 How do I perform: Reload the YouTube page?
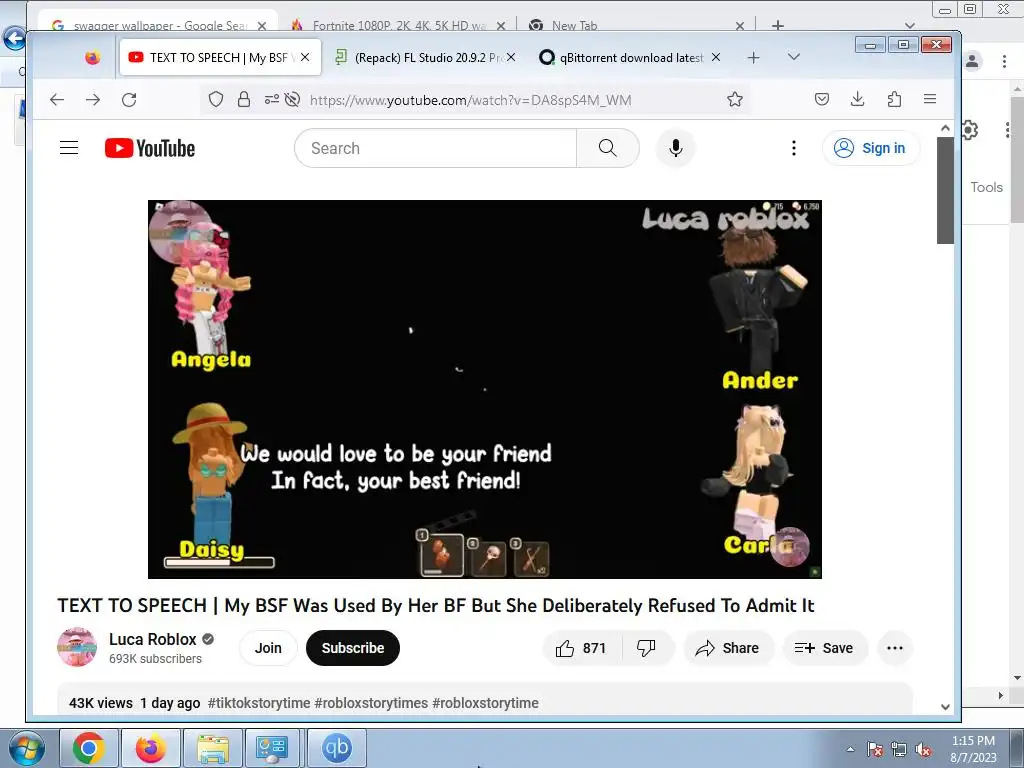click(x=129, y=99)
